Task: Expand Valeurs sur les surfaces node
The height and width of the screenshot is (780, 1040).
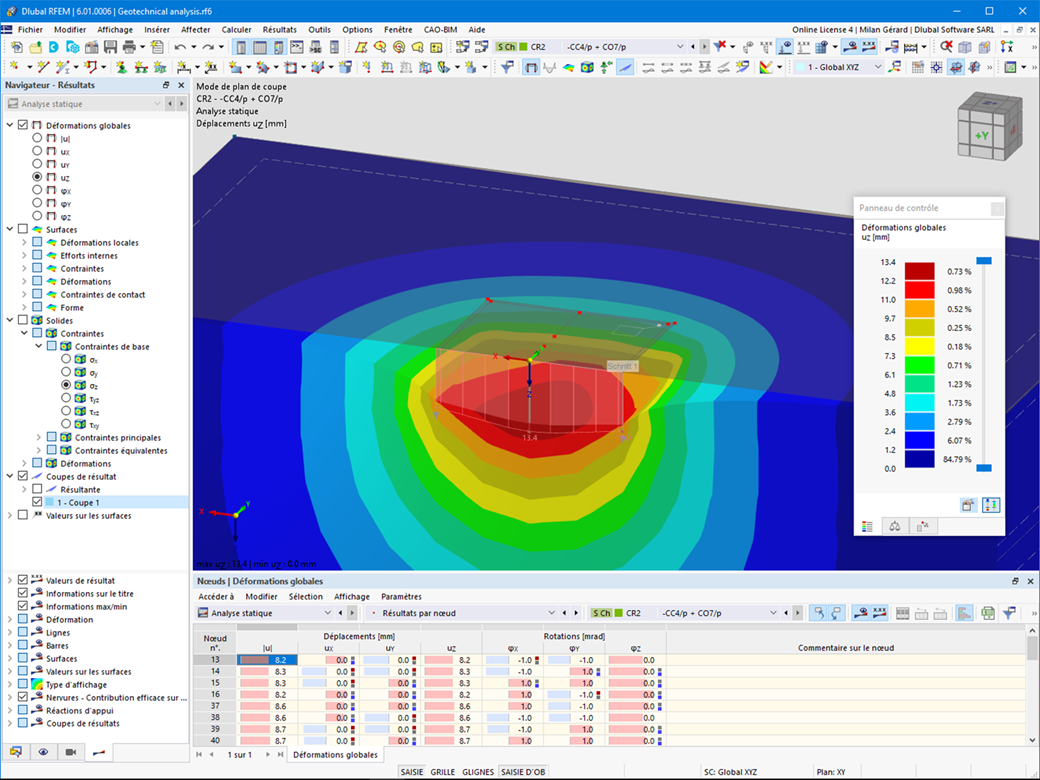Action: tap(10, 515)
